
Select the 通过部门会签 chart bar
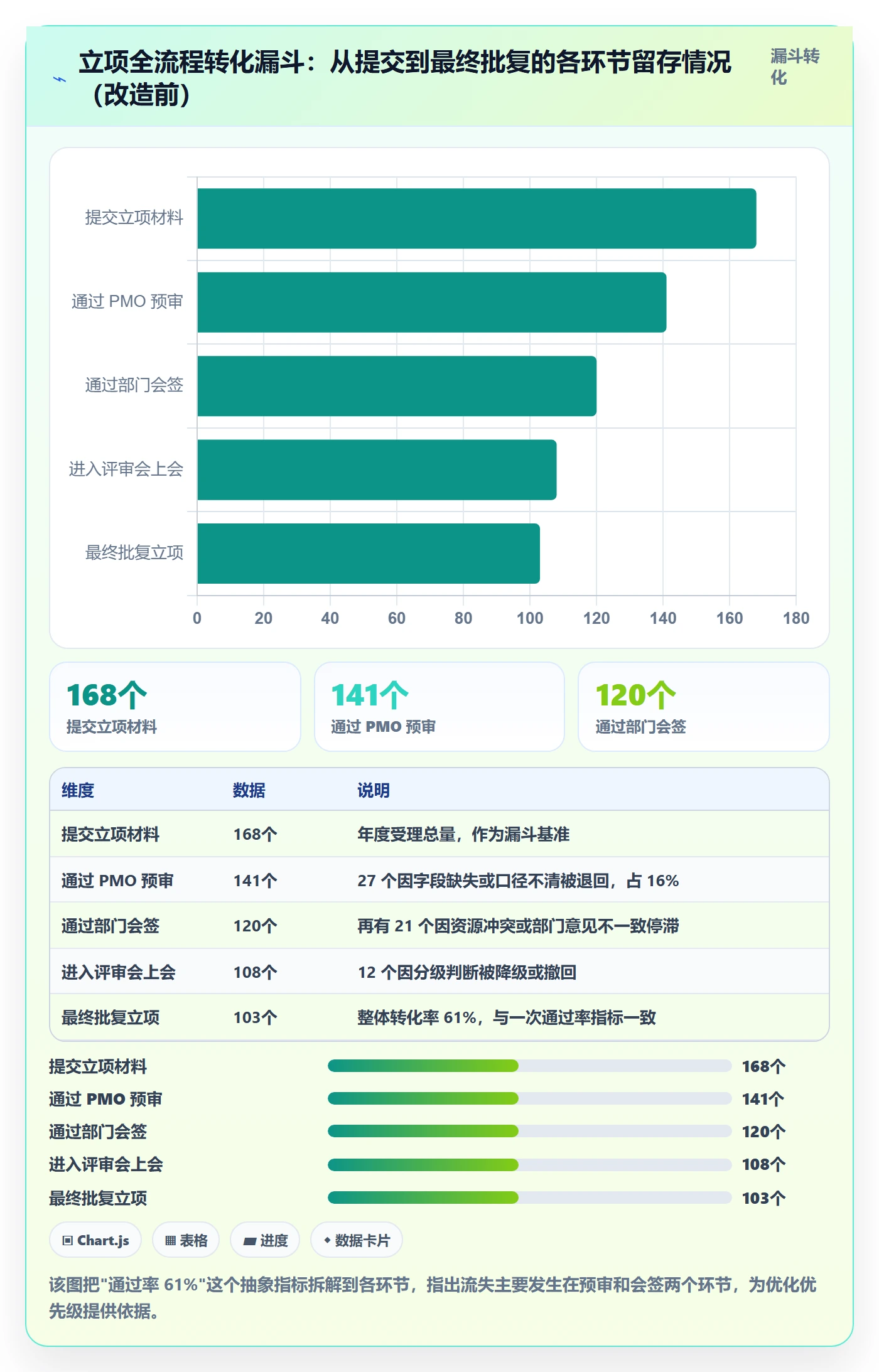pos(397,386)
